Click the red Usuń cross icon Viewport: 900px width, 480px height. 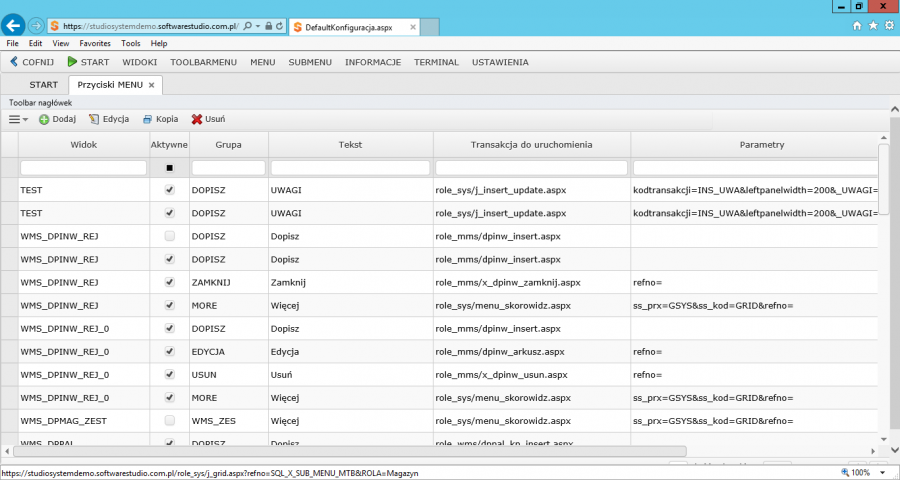tap(197, 119)
